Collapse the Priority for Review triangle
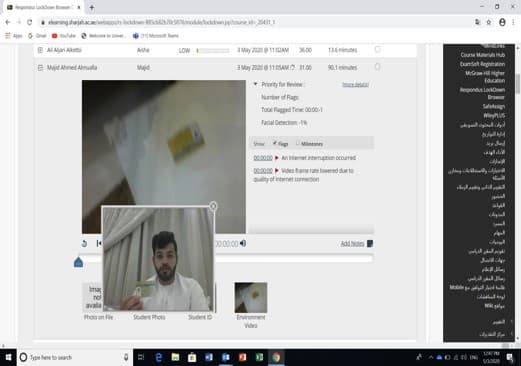Image resolution: width=521 pixels, height=366 pixels. point(255,84)
